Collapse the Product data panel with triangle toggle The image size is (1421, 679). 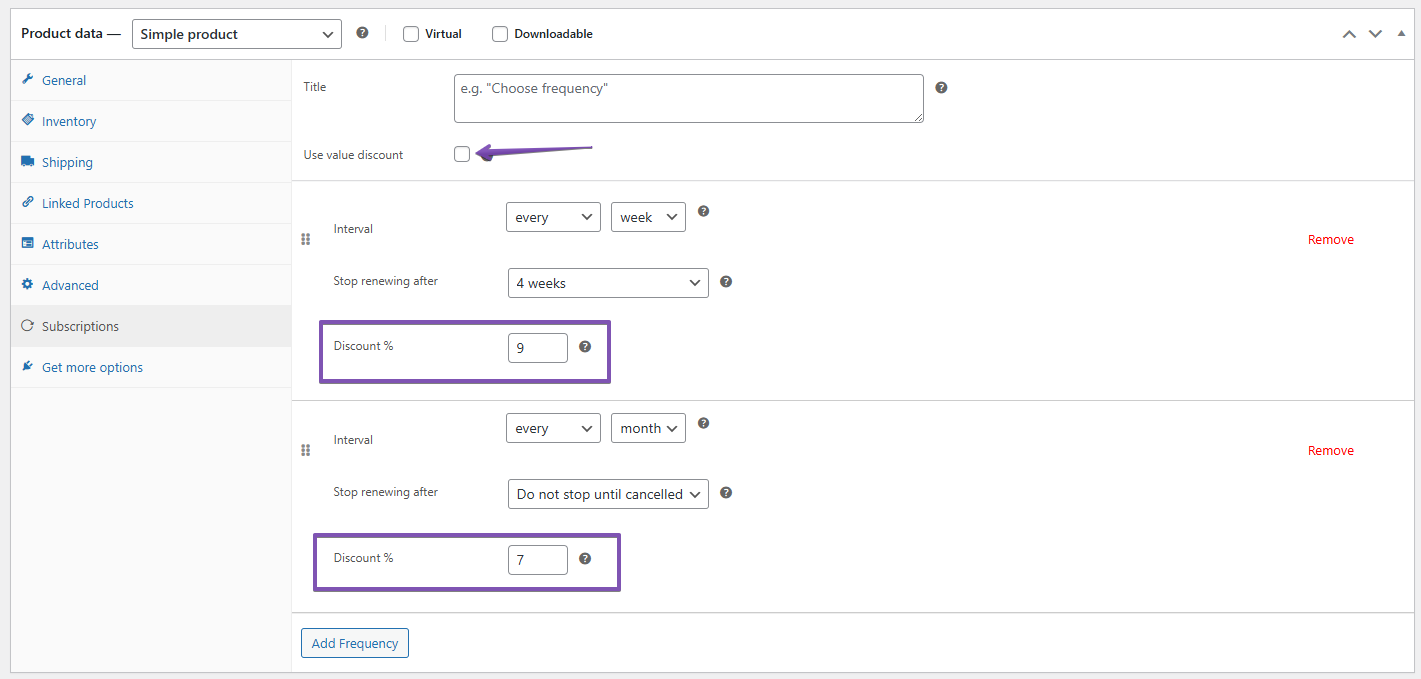click(1401, 33)
